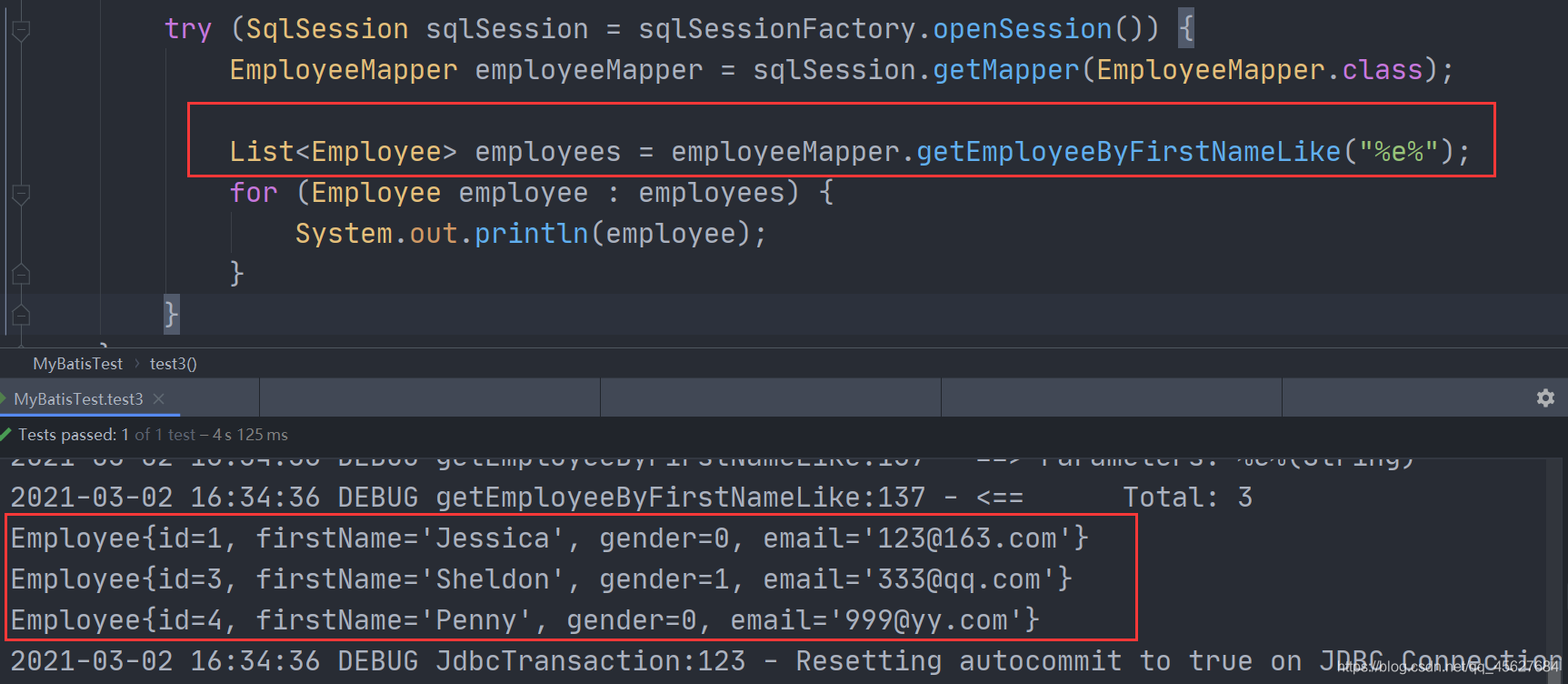
Task: Click the try block closing fold marker
Action: coord(21,315)
